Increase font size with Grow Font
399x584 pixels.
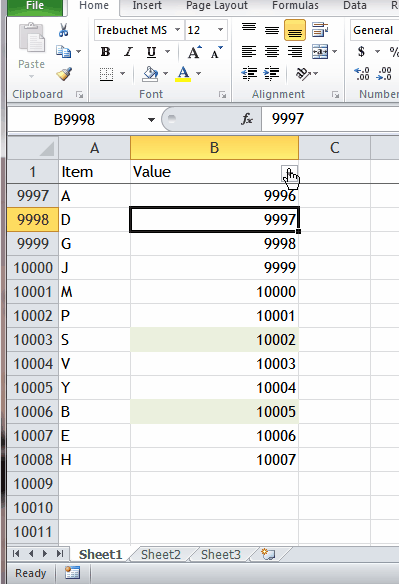[x=194, y=52]
